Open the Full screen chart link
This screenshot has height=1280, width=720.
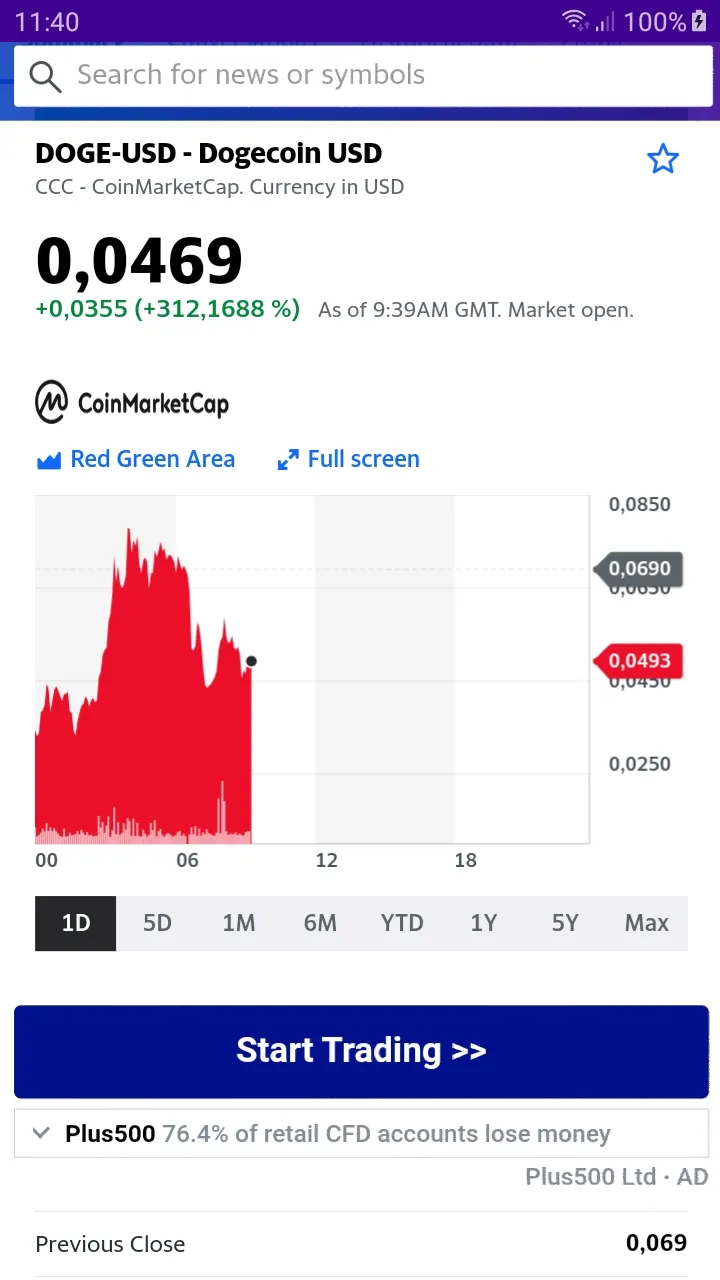(x=363, y=459)
